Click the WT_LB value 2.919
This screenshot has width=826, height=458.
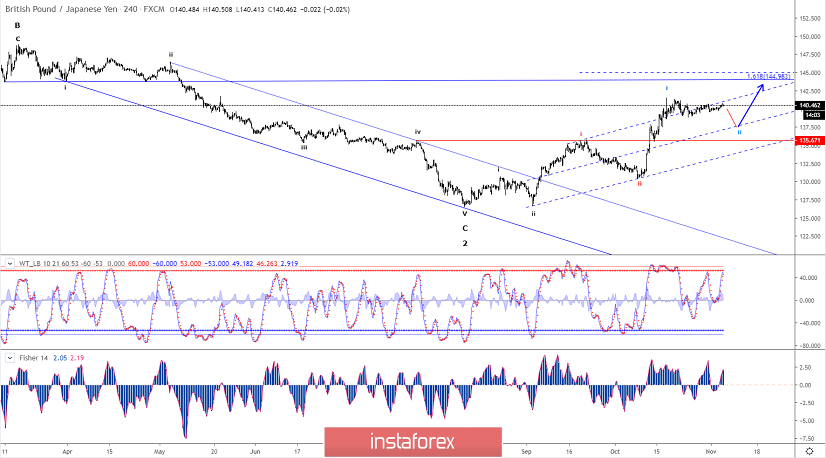[289, 263]
